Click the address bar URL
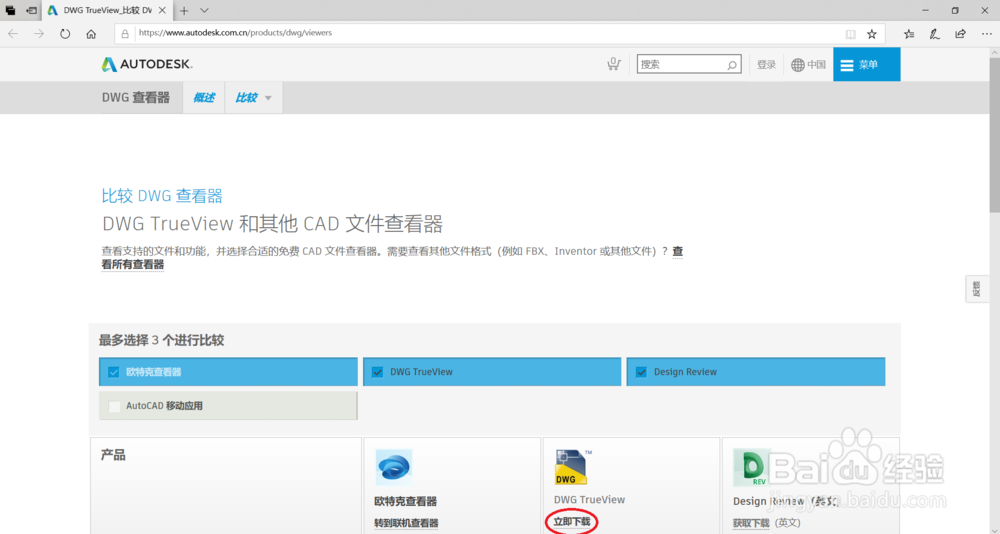Image resolution: width=1000 pixels, height=534 pixels. [235, 33]
